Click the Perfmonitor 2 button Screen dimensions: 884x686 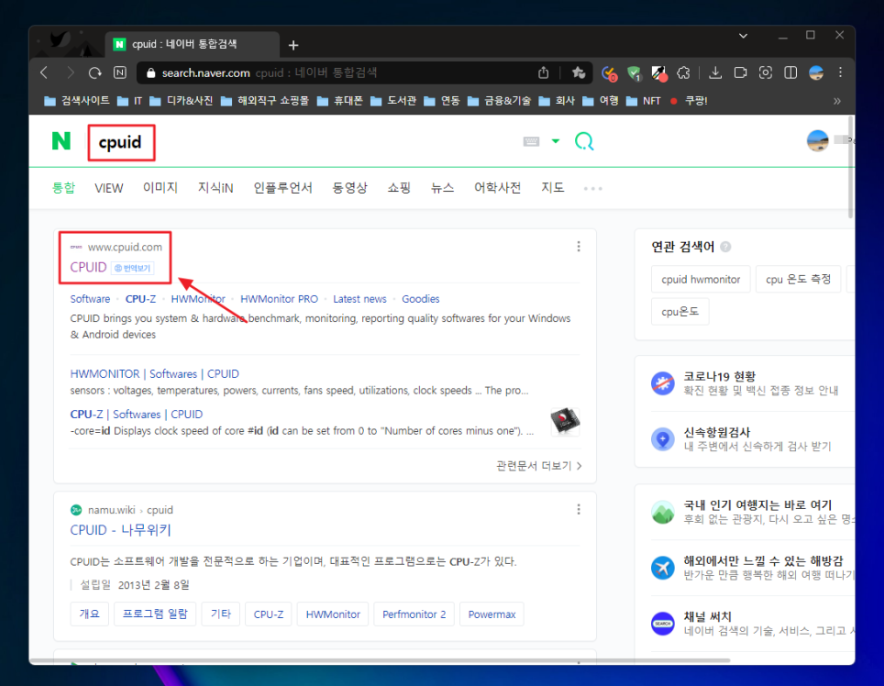coord(414,614)
